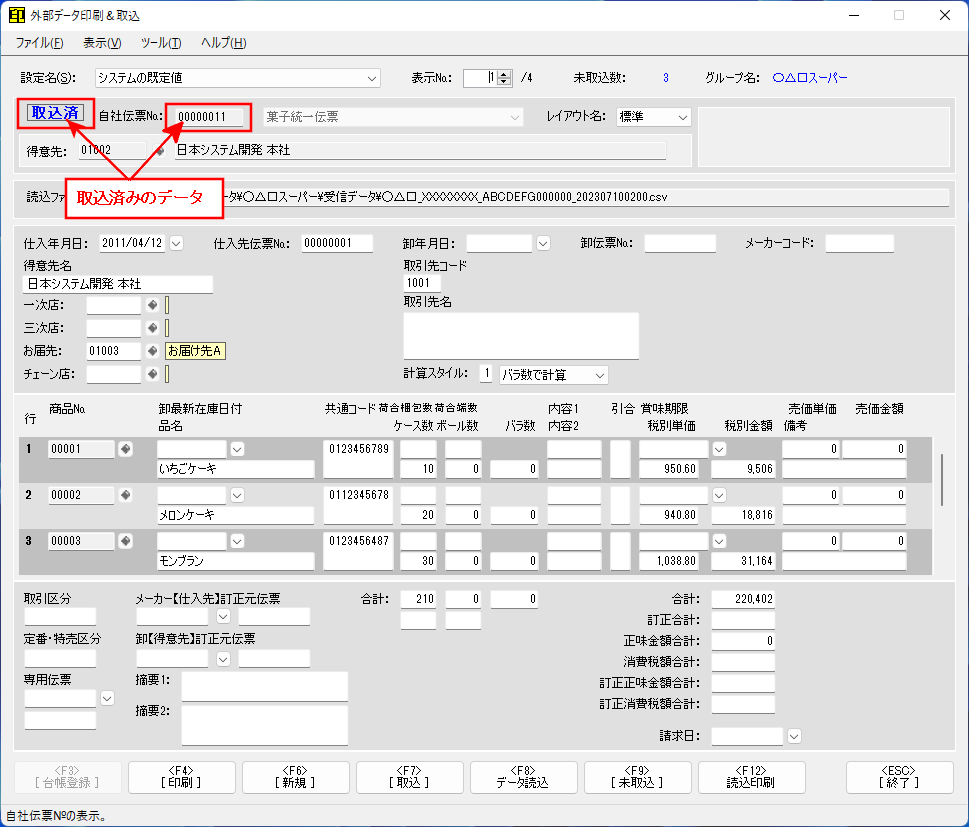This screenshot has width=969, height=827.
Task: Click the 取引先名 text area
Action: pyautogui.click(x=521, y=336)
